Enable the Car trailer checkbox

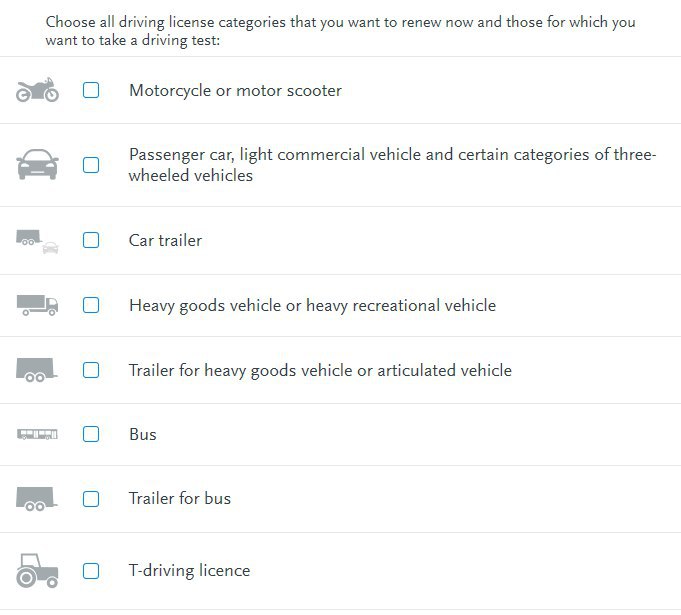tap(91, 240)
